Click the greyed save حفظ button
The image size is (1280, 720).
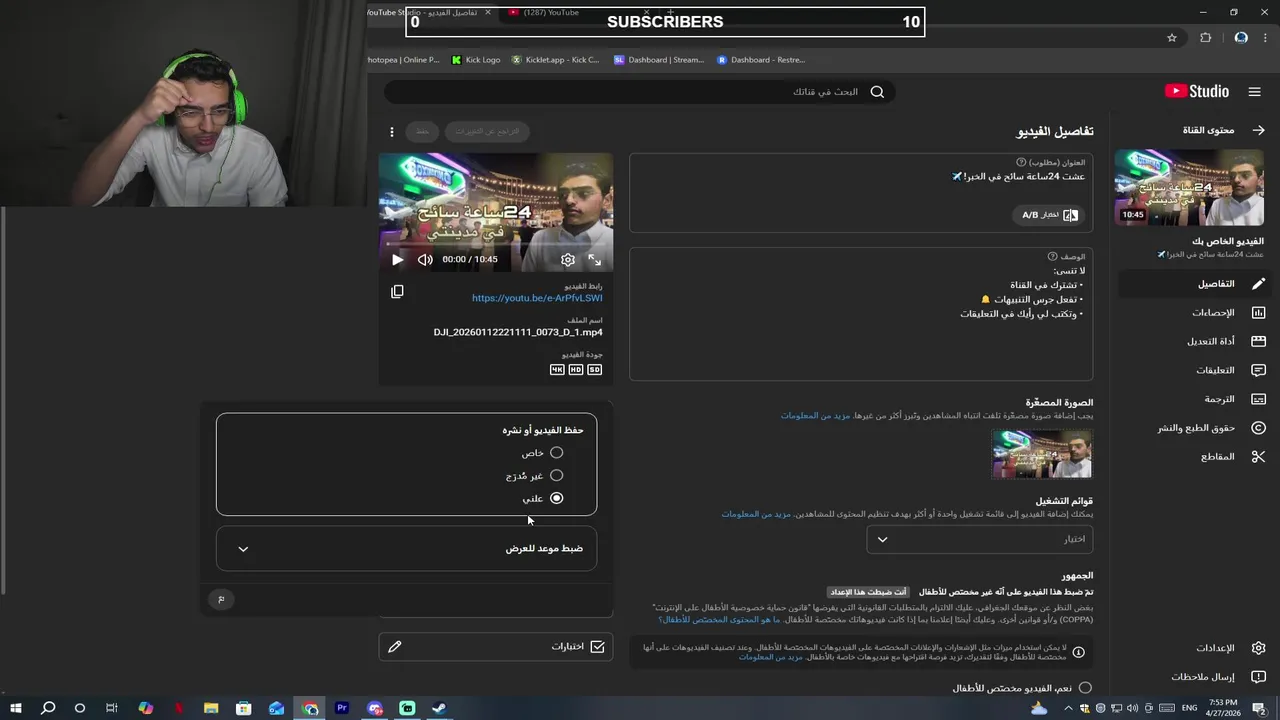pos(422,131)
